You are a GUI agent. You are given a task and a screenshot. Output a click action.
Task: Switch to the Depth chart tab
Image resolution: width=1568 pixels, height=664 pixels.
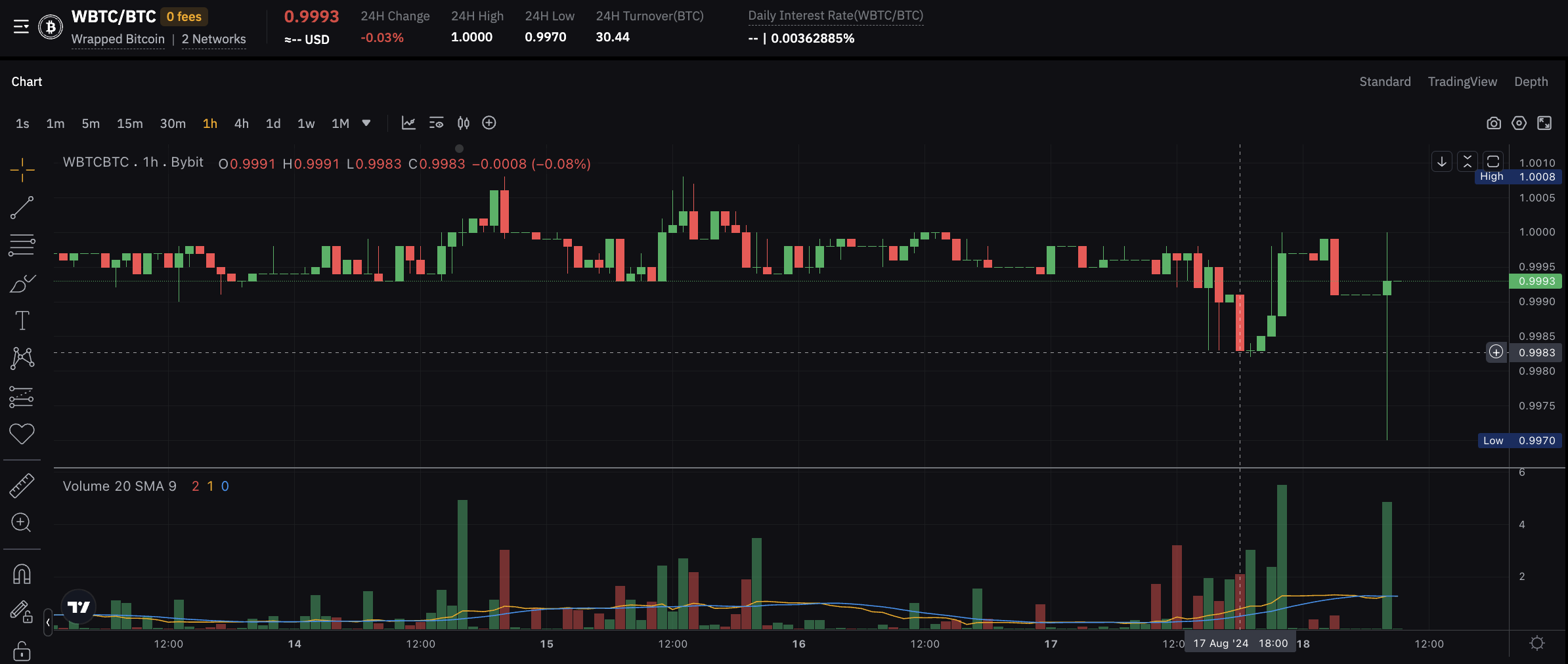(1531, 81)
